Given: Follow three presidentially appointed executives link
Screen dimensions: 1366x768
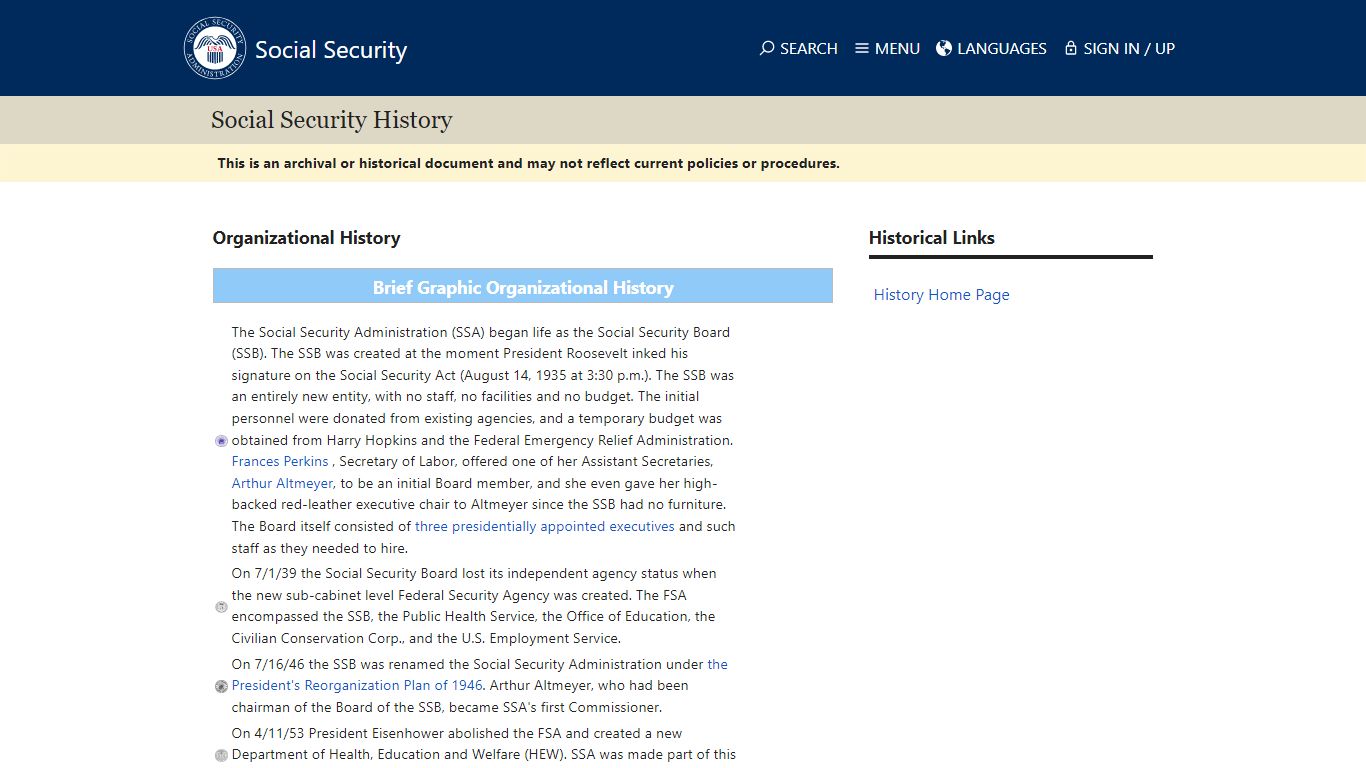Looking at the screenshot, I should pyautogui.click(x=545, y=526).
